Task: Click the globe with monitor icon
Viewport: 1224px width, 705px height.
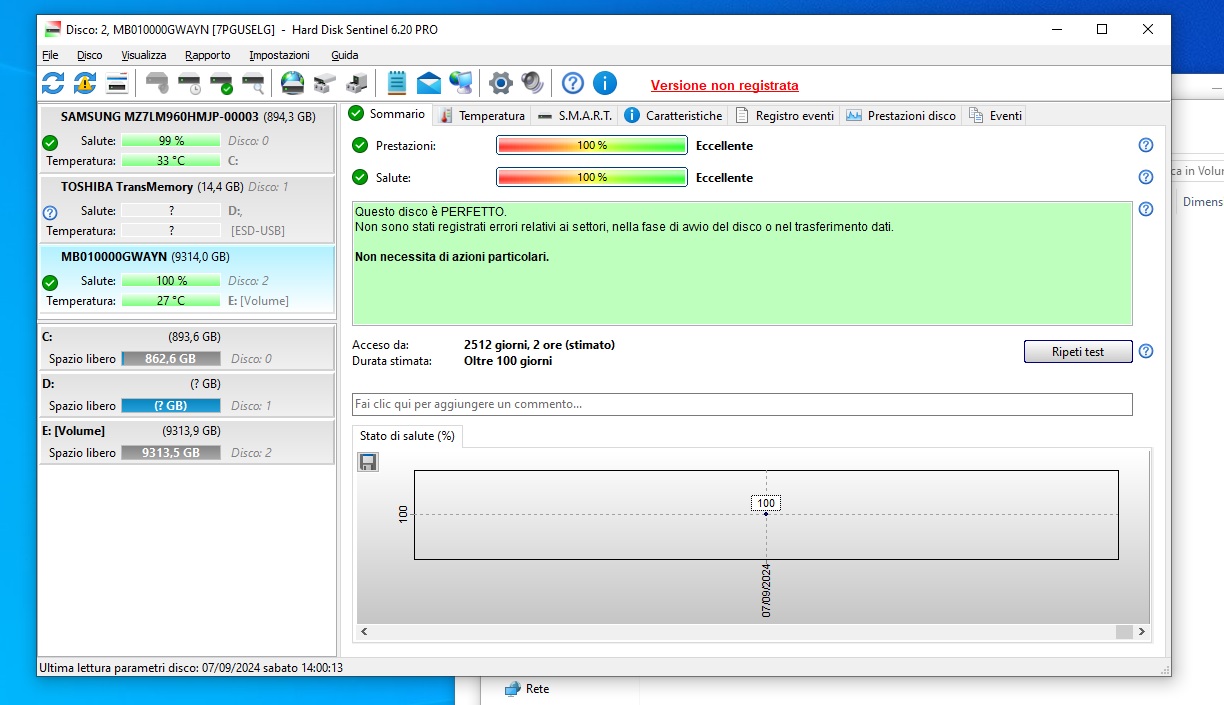Action: coord(461,83)
